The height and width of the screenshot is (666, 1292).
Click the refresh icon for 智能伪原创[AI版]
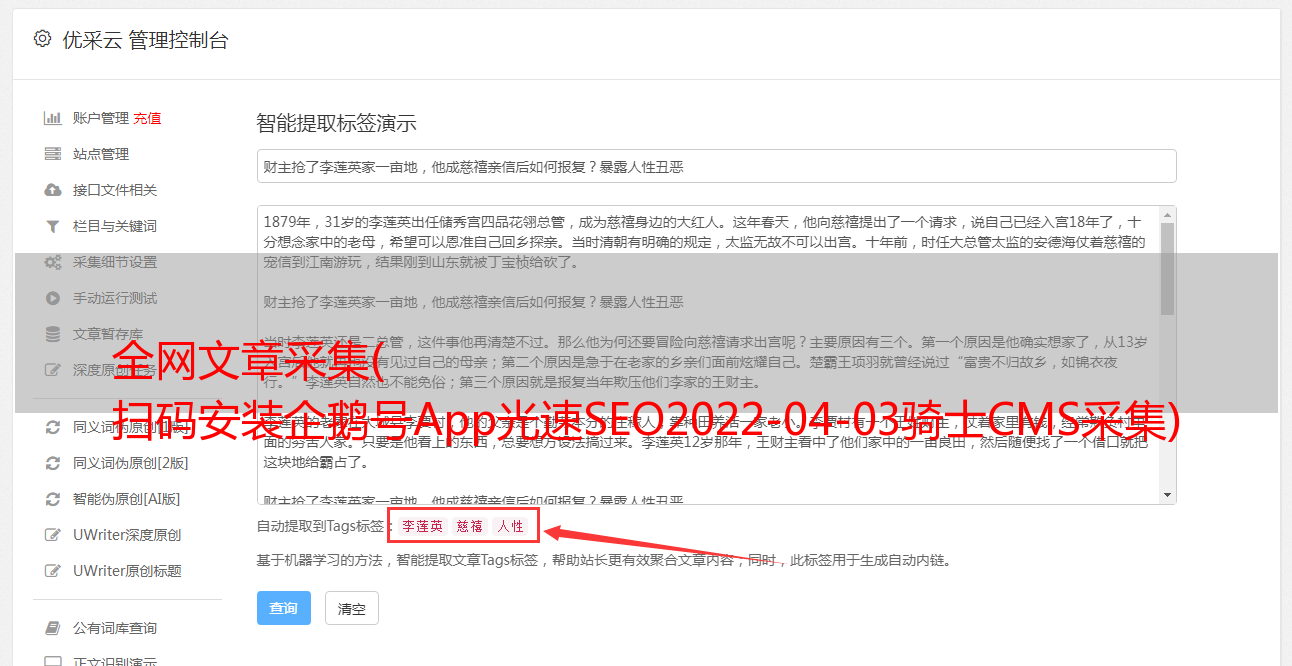53,499
